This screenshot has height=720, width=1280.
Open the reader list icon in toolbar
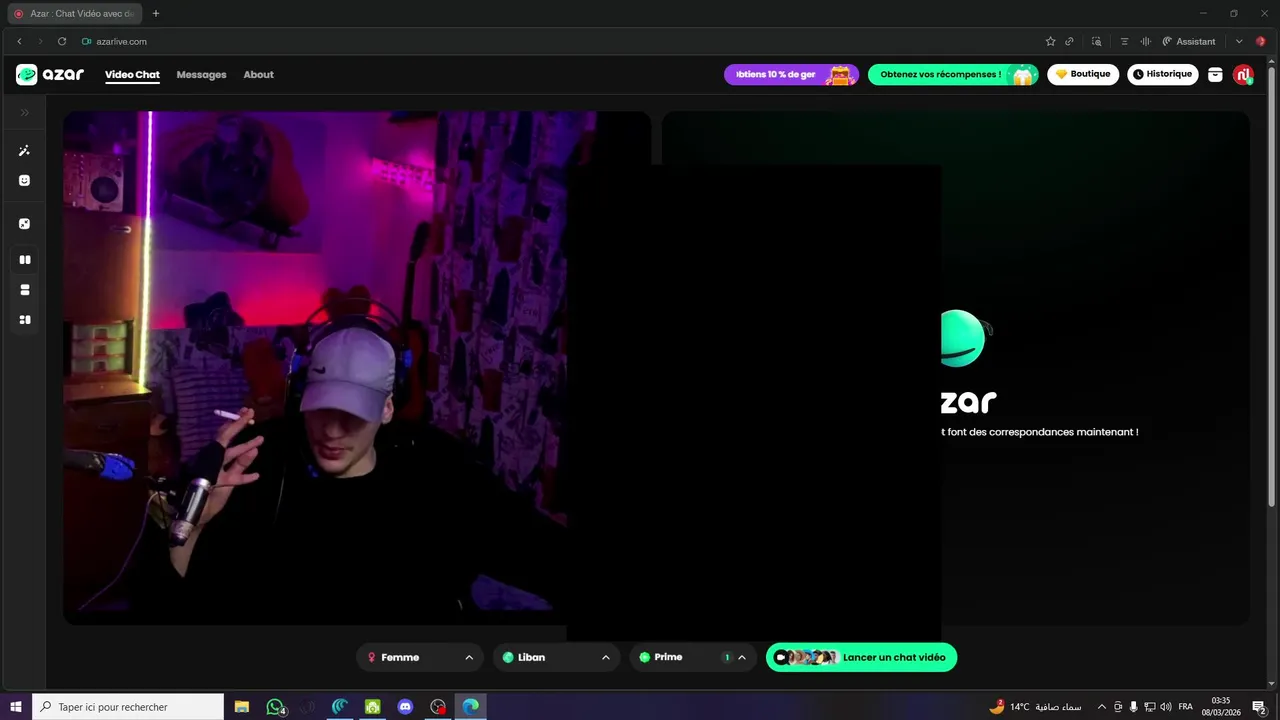point(1124,41)
